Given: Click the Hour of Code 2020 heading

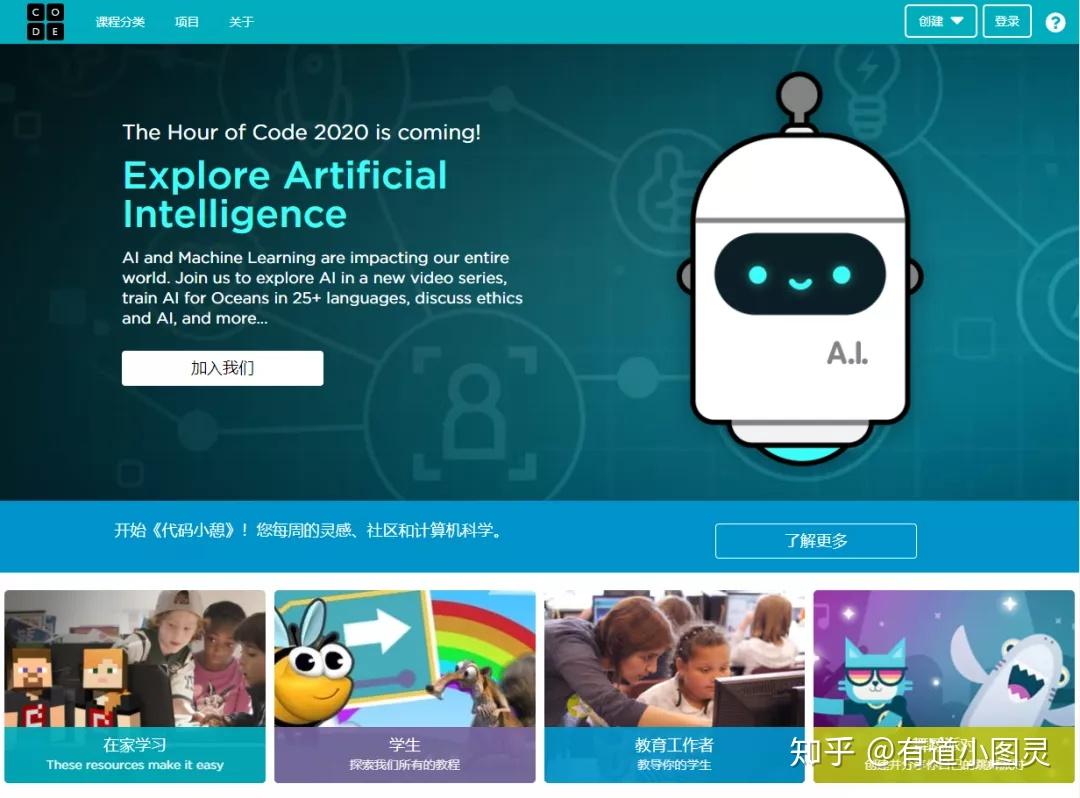Looking at the screenshot, I should tap(302, 132).
